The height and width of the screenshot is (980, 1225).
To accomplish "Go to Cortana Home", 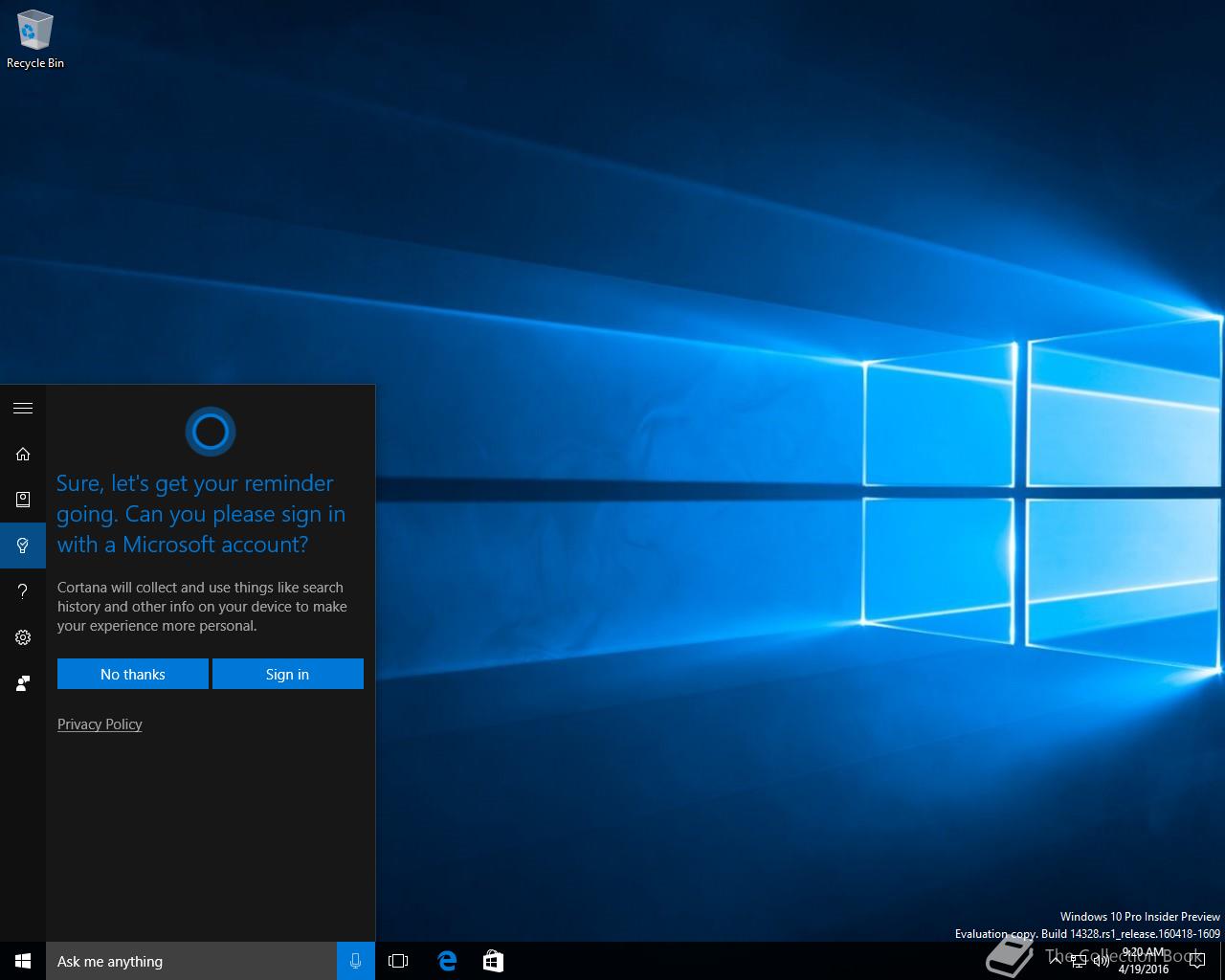I will (x=23, y=454).
